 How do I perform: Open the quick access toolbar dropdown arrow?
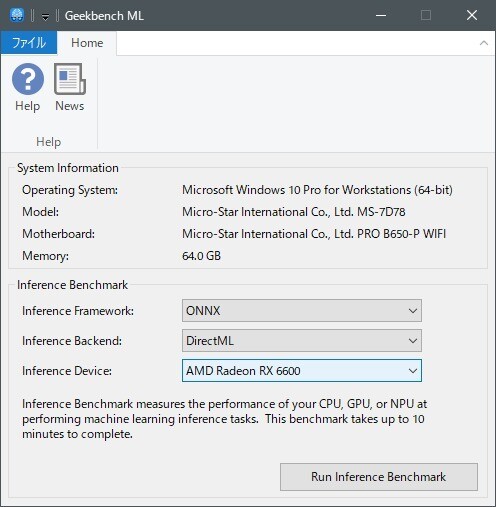point(45,16)
